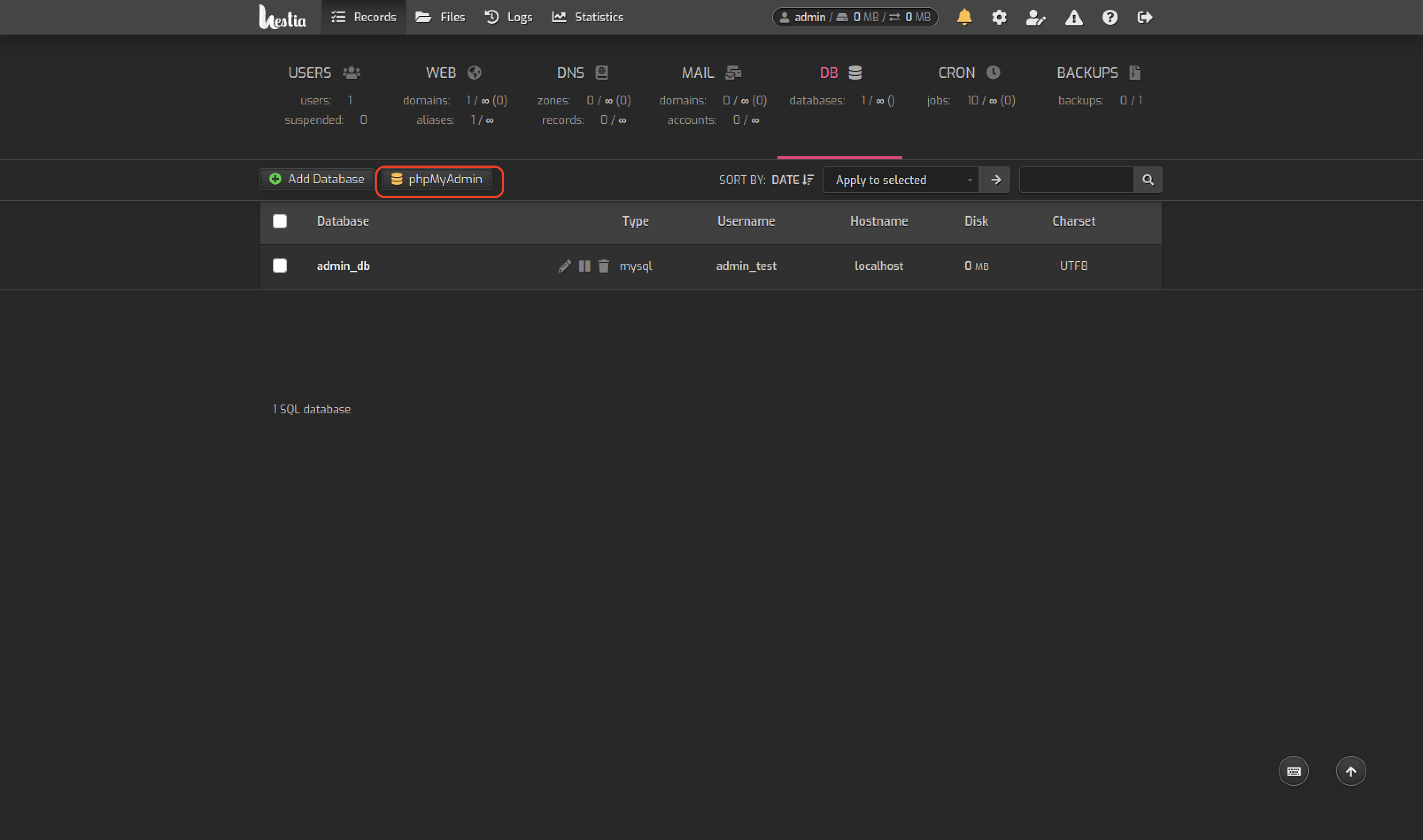Click the Charset column header

pos(1074,221)
